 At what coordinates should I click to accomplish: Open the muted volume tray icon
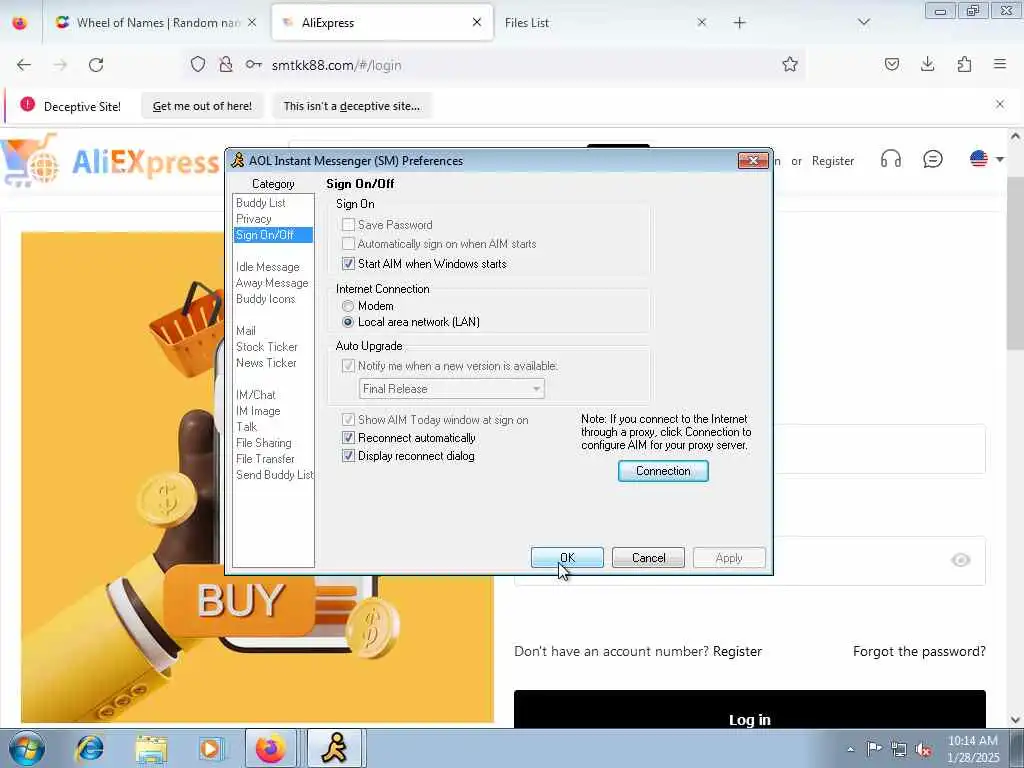[x=923, y=749]
